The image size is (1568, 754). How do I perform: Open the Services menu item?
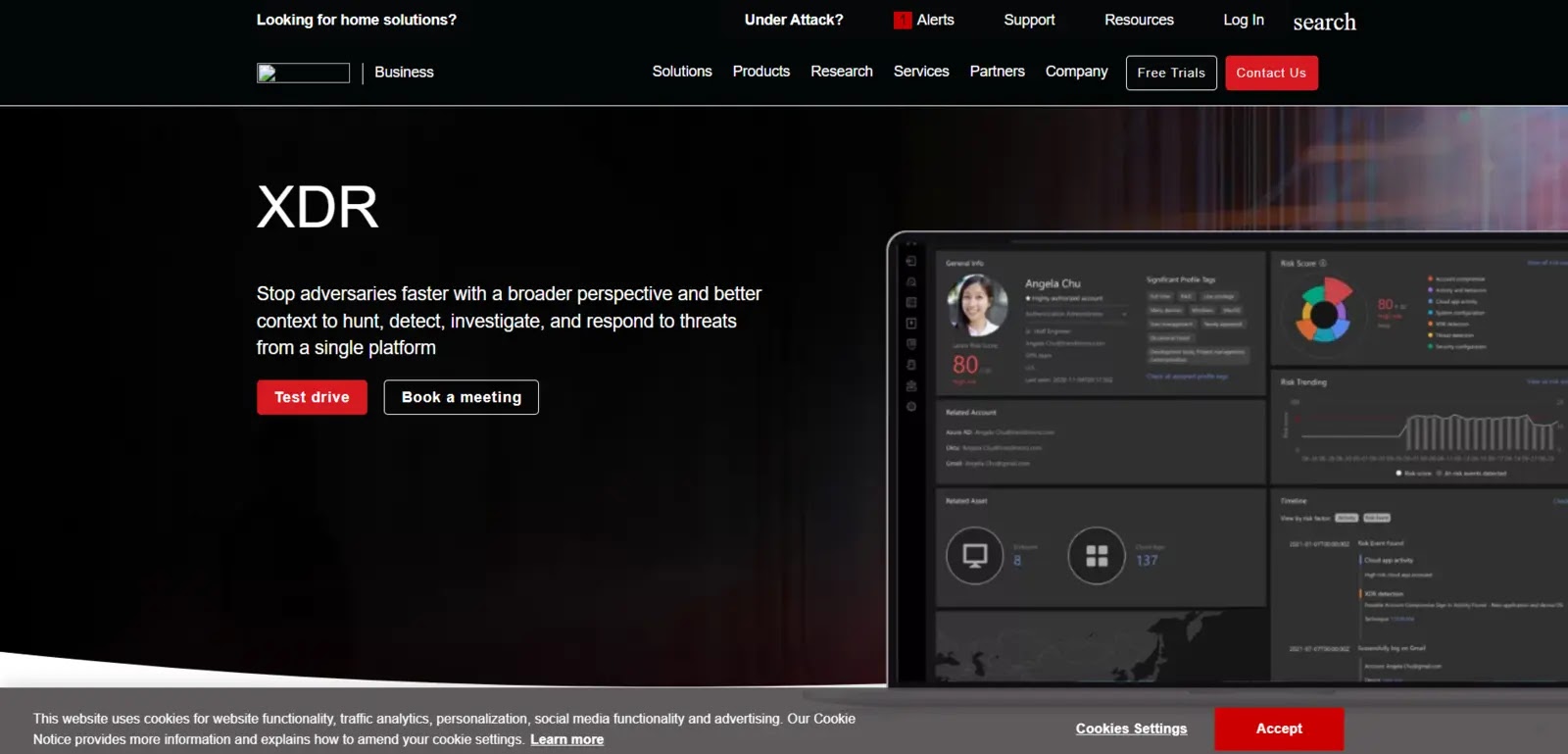coord(921,72)
